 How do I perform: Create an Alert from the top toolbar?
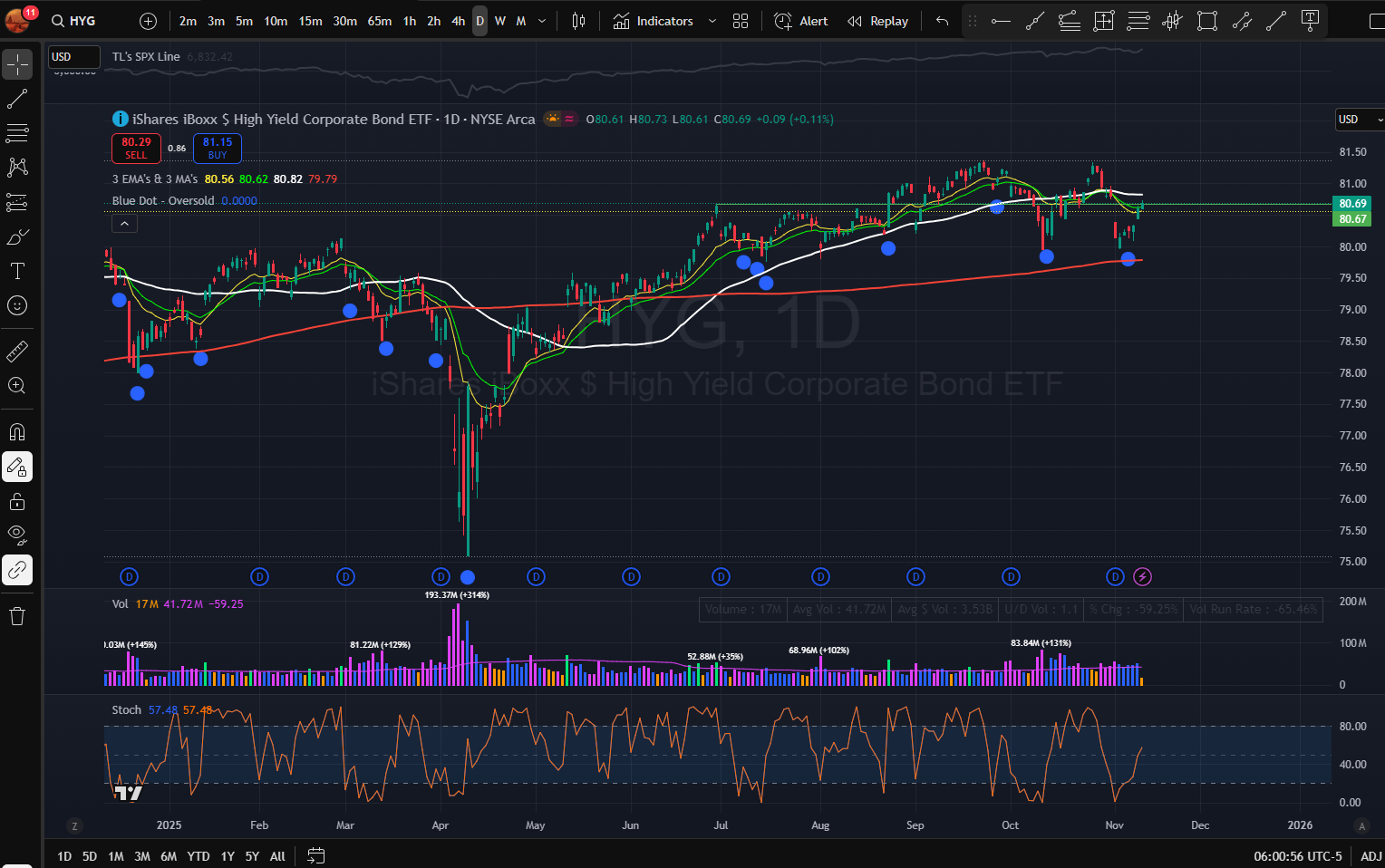coord(801,21)
